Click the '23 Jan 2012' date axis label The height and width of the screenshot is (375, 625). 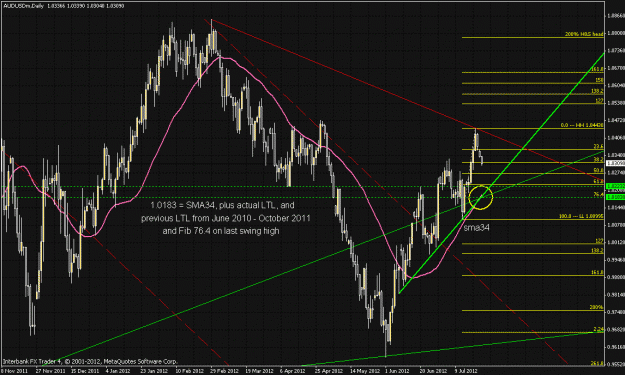point(155,371)
